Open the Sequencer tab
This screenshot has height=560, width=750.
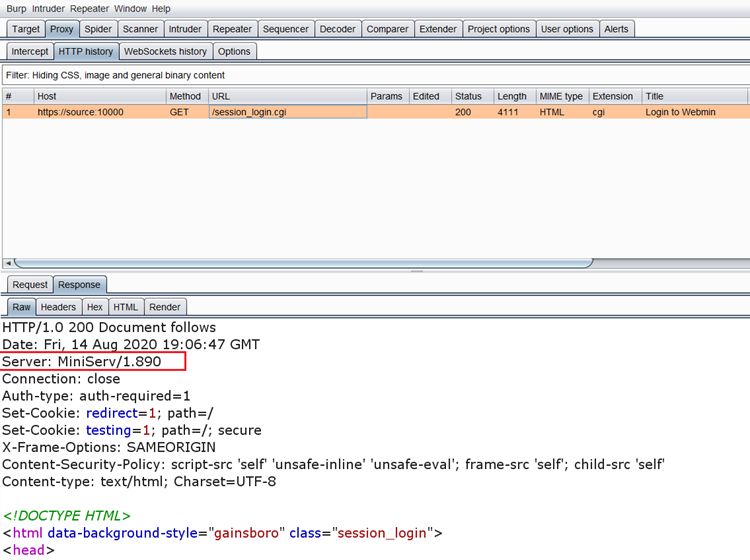[x=286, y=29]
